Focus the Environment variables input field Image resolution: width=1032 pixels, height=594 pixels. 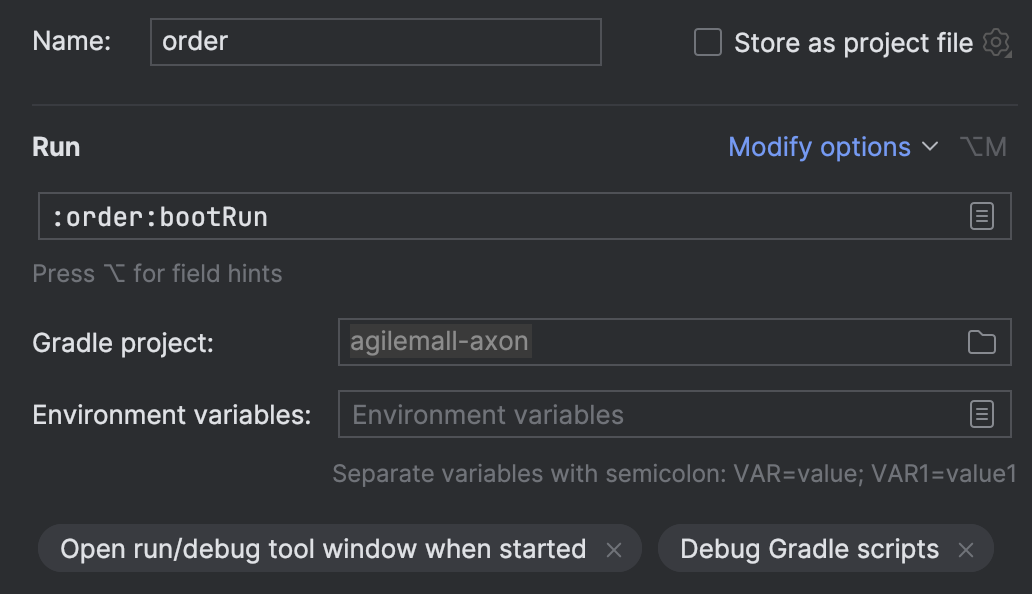pos(650,414)
